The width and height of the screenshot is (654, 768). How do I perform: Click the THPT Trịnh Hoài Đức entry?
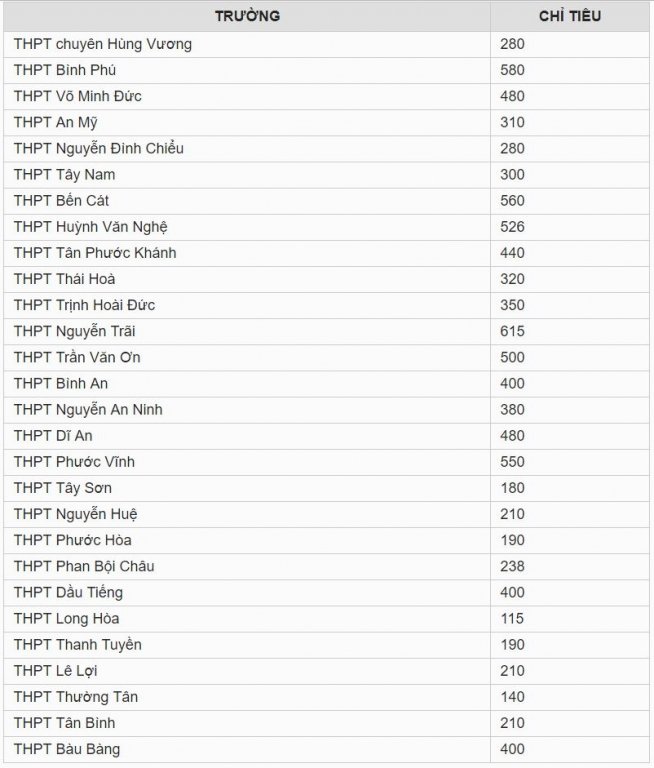click(x=84, y=305)
